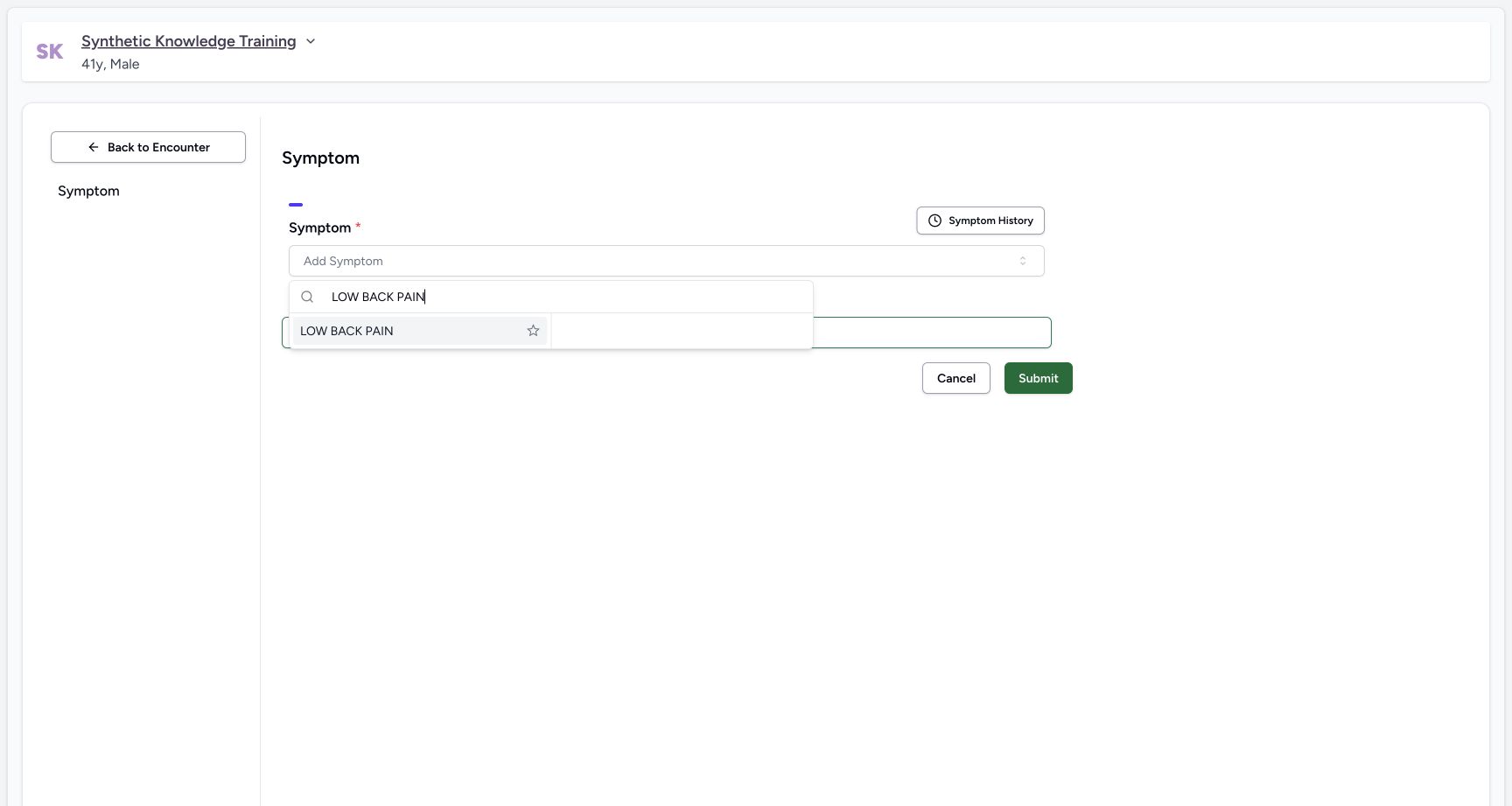Open Synthetic Knowledge Training patient link
The image size is (1512, 806).
click(x=188, y=41)
